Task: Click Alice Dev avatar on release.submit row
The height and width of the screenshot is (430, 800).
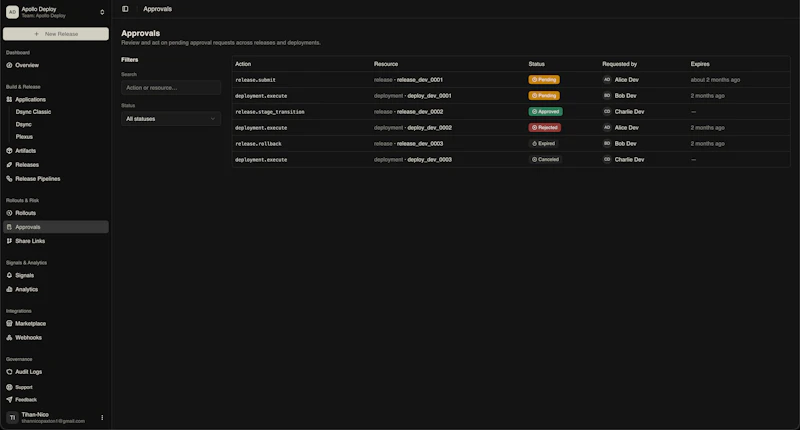Action: click(x=607, y=80)
